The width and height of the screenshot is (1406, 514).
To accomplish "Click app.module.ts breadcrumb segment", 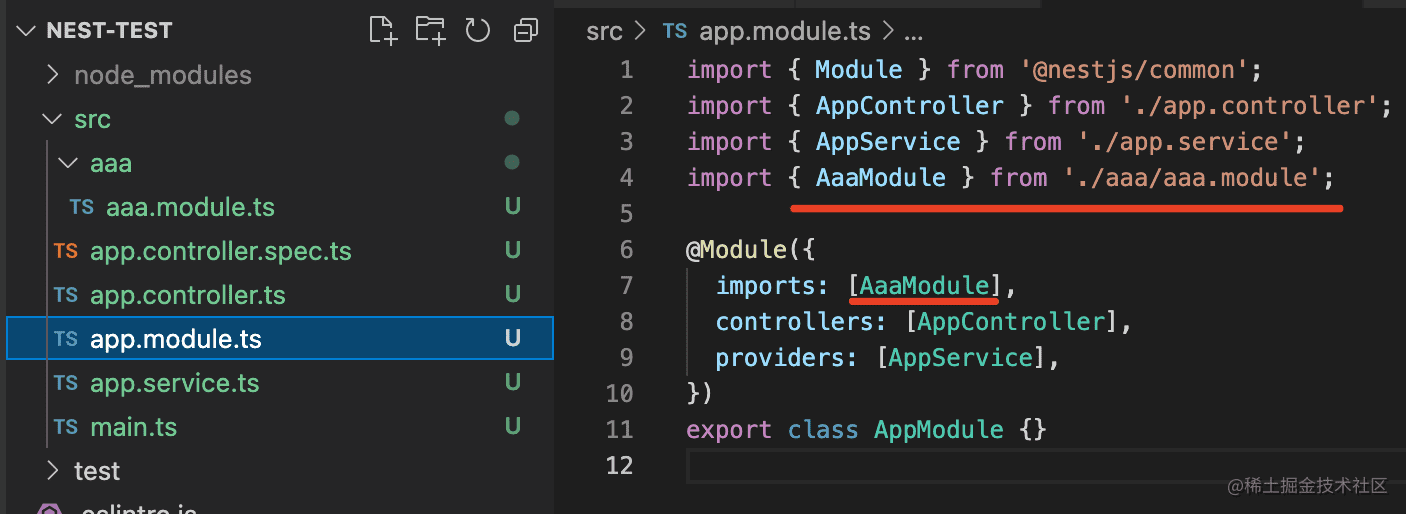I will pos(772,31).
